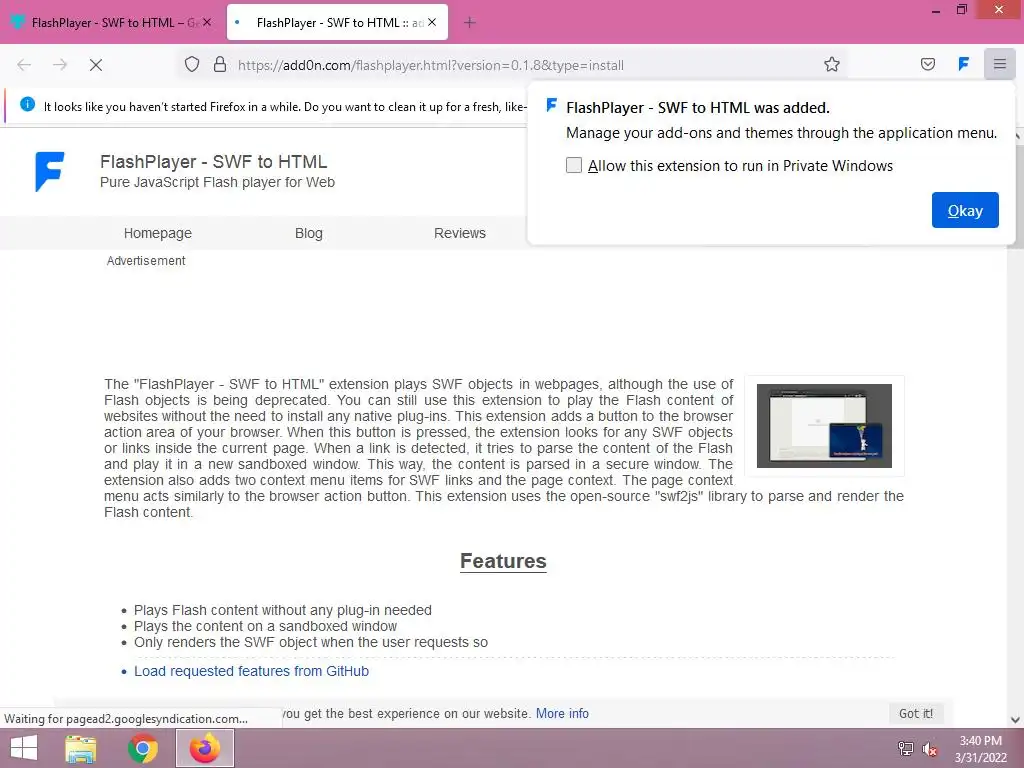Click the Firefox refresh notification text

[285, 106]
